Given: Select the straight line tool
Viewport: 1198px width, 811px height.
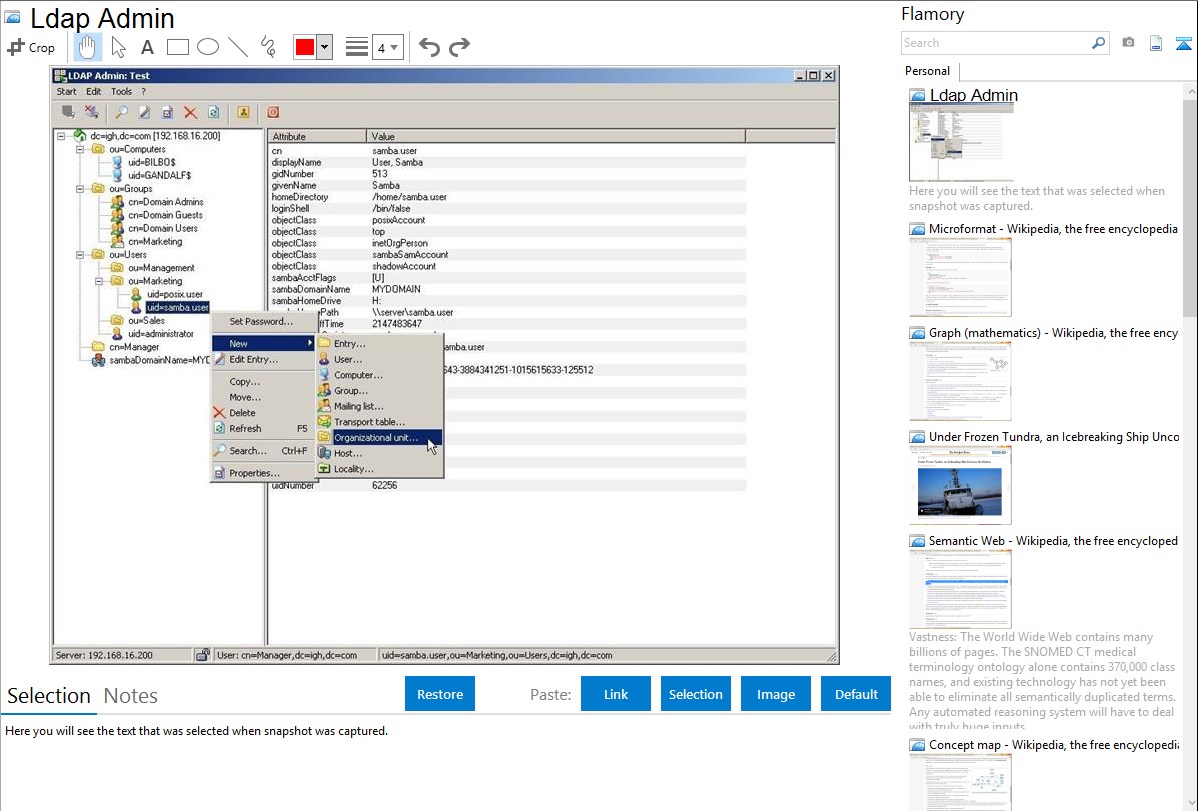Looking at the screenshot, I should tap(238, 47).
